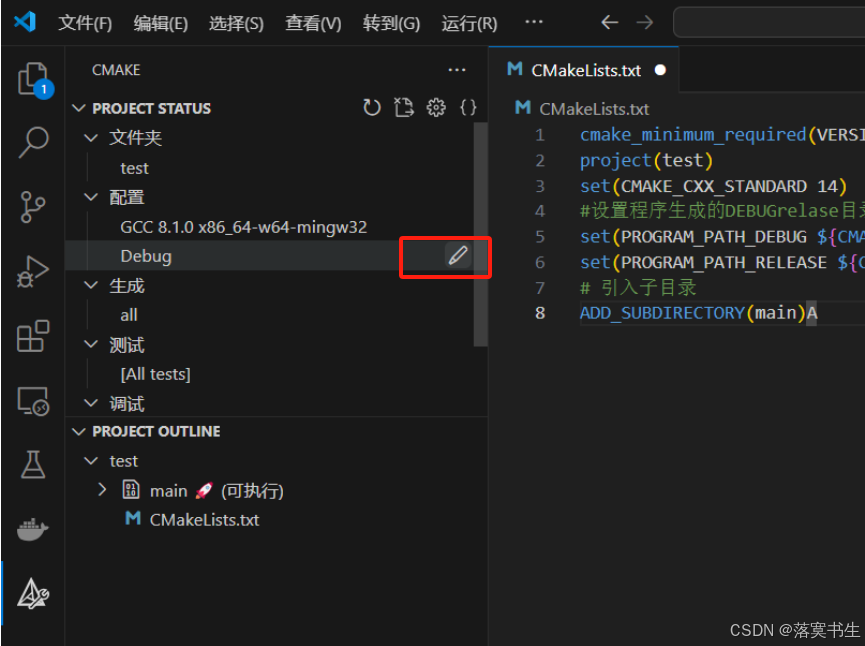This screenshot has width=865, height=646.
Task: Open the 运行(R) menu
Action: (469, 23)
